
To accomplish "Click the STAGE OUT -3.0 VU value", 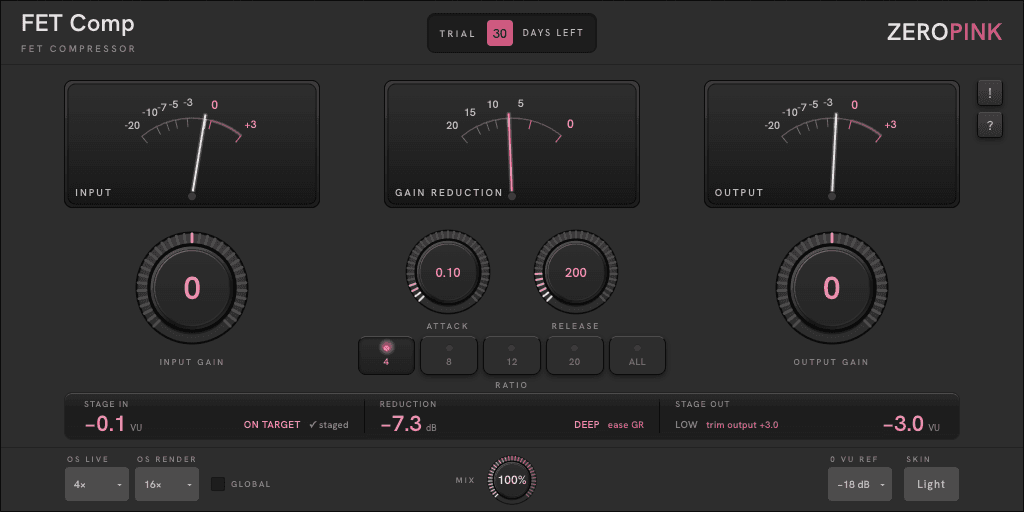I will pyautogui.click(x=912, y=424).
